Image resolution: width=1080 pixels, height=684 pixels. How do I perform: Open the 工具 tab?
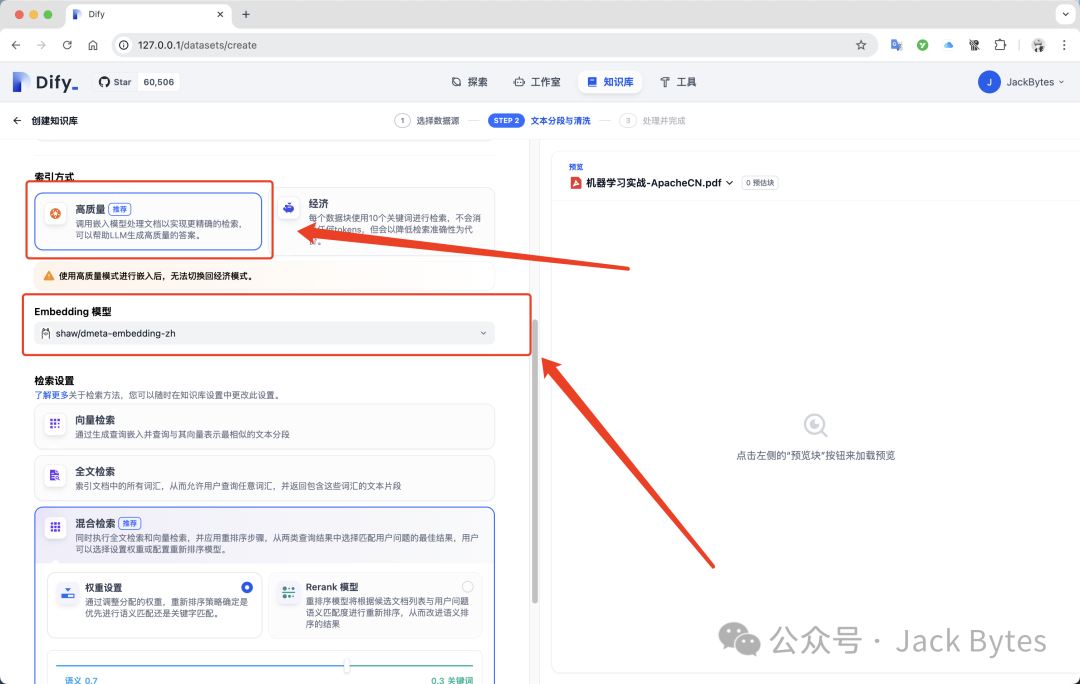point(678,82)
